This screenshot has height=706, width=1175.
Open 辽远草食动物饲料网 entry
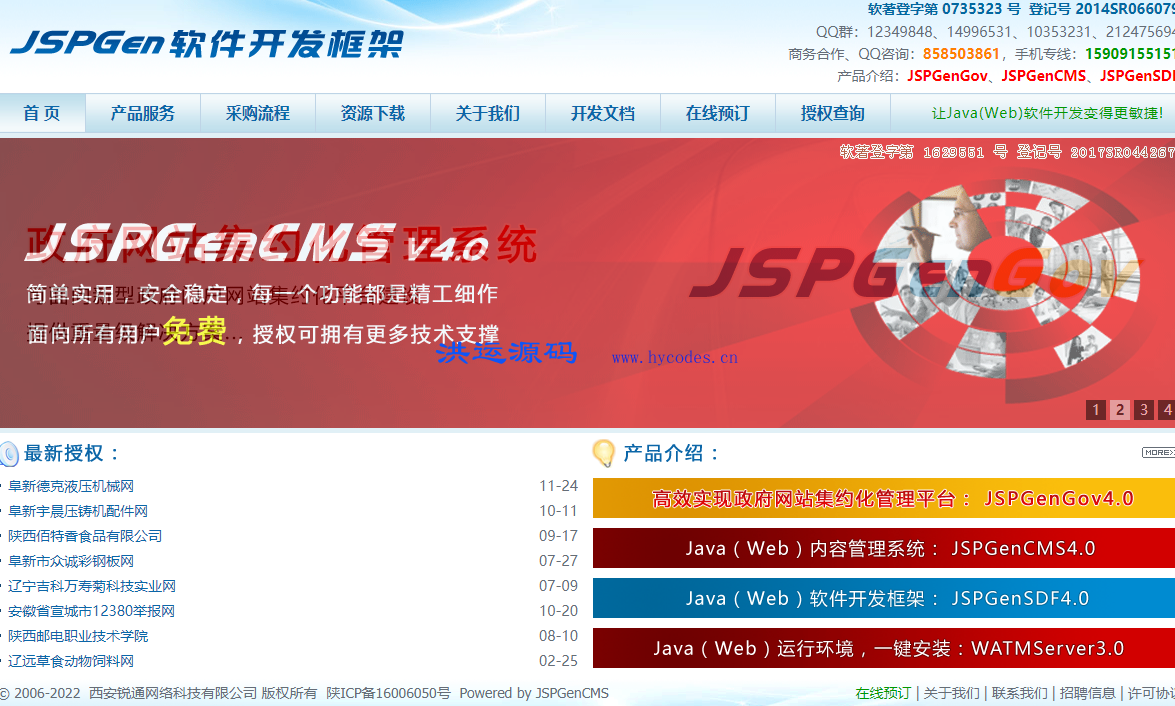tap(70, 660)
